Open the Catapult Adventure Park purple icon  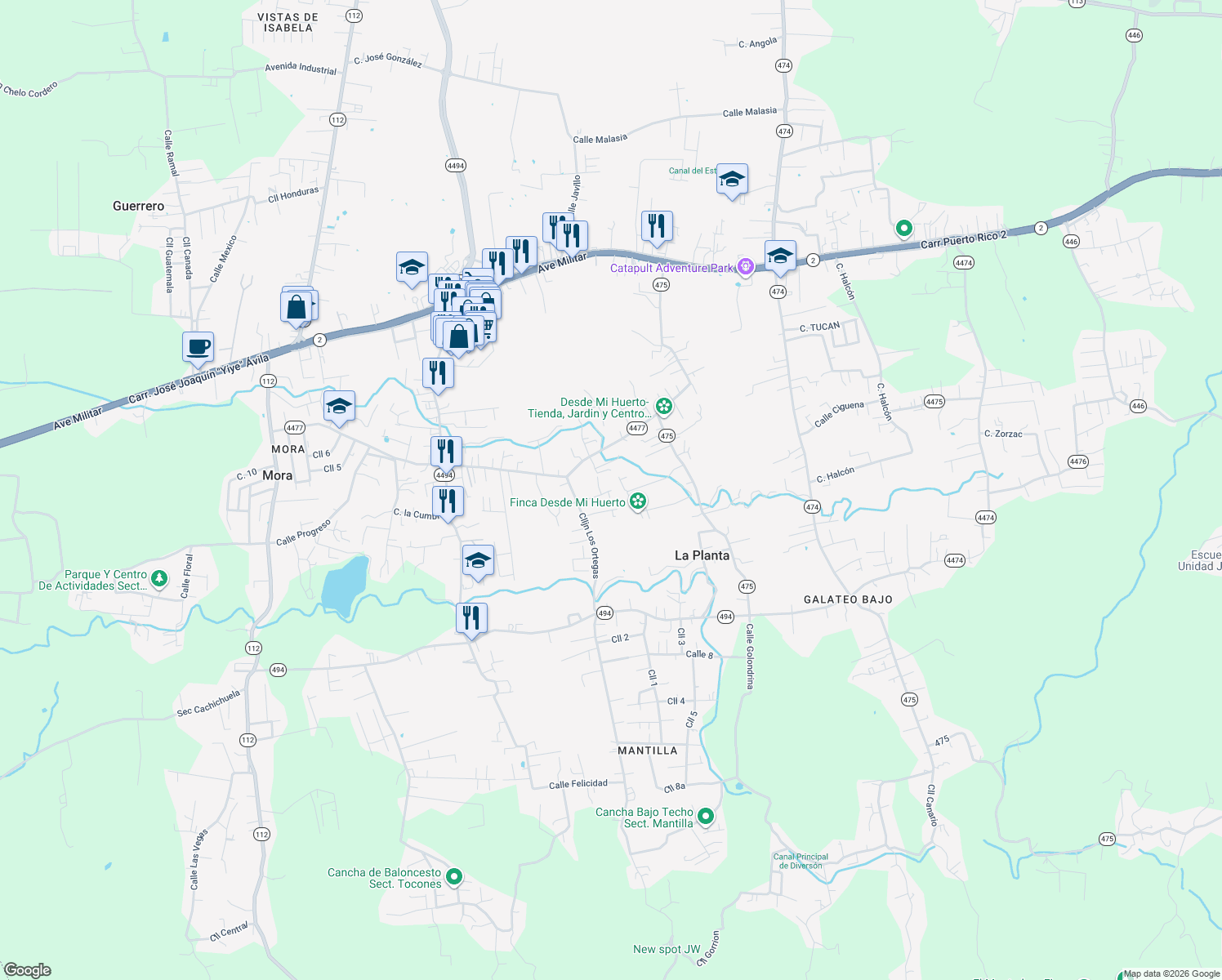(x=744, y=265)
